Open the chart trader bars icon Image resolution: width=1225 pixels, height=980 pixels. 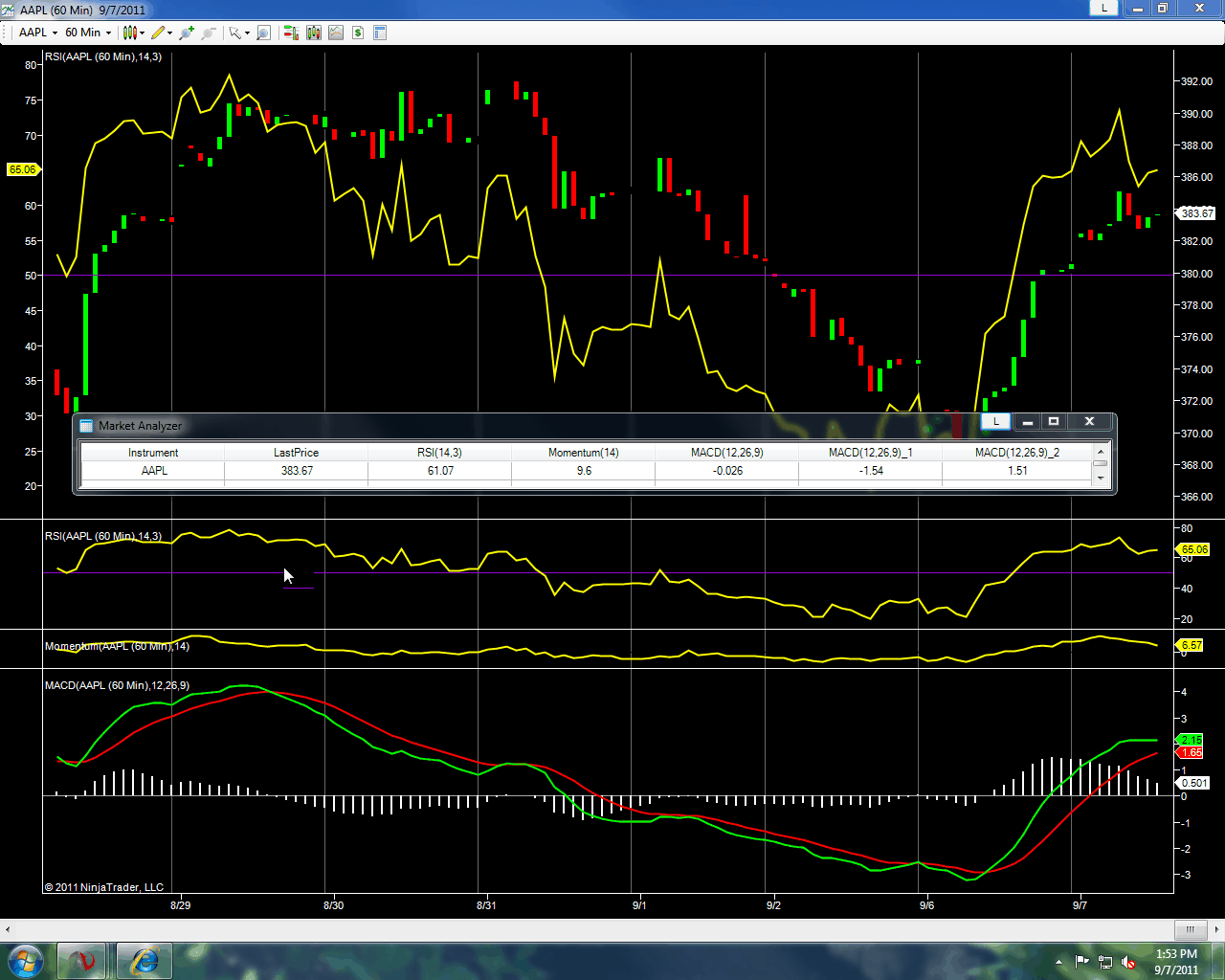point(292,33)
